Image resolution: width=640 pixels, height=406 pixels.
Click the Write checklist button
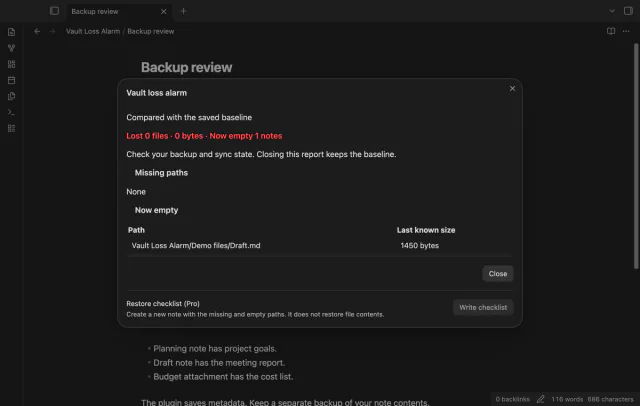click(x=483, y=307)
